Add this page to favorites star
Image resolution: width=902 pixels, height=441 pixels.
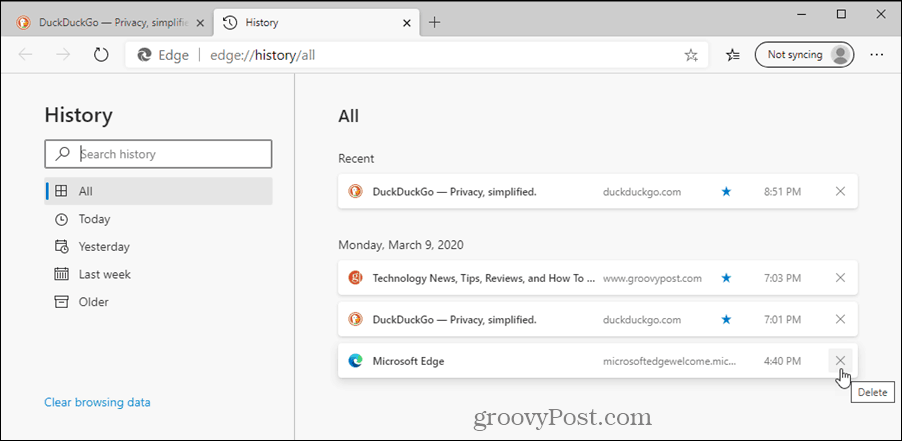(x=691, y=56)
